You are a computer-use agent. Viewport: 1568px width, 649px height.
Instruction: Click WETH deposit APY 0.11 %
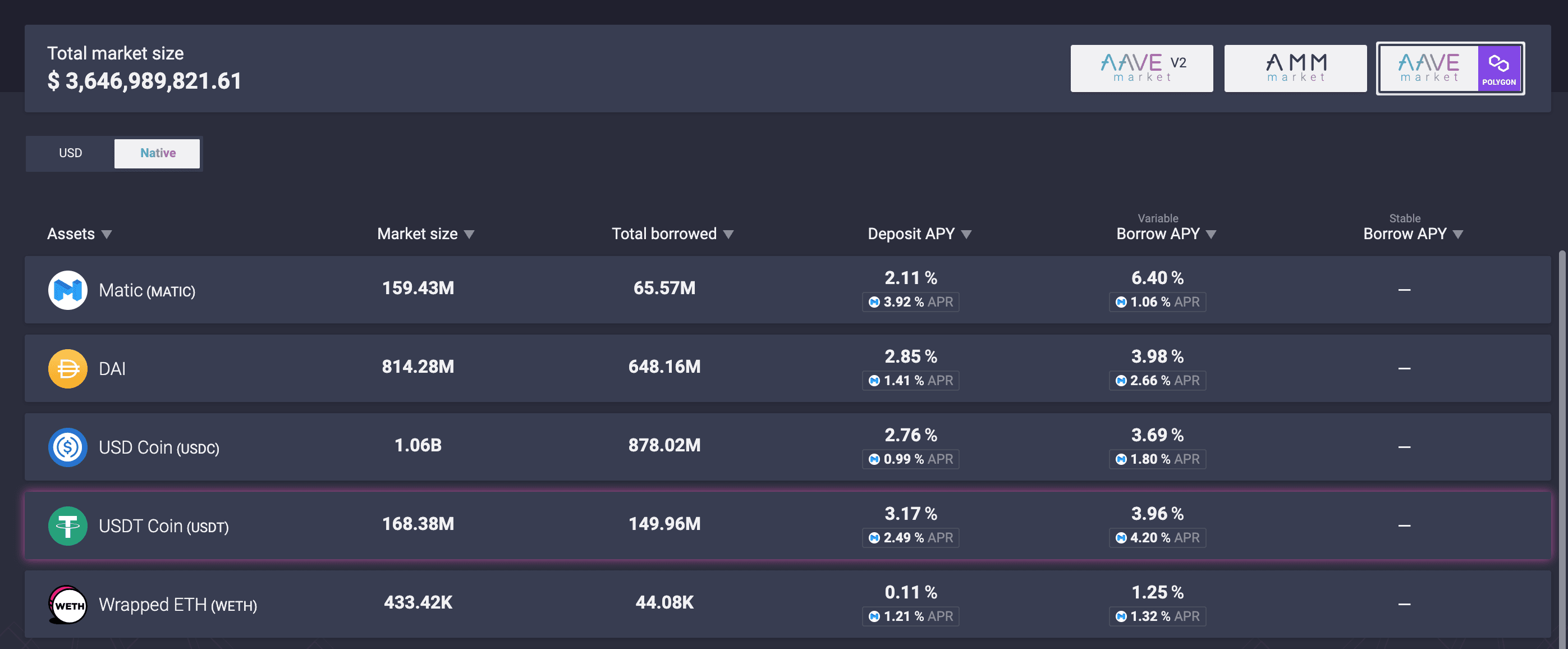pos(911,592)
